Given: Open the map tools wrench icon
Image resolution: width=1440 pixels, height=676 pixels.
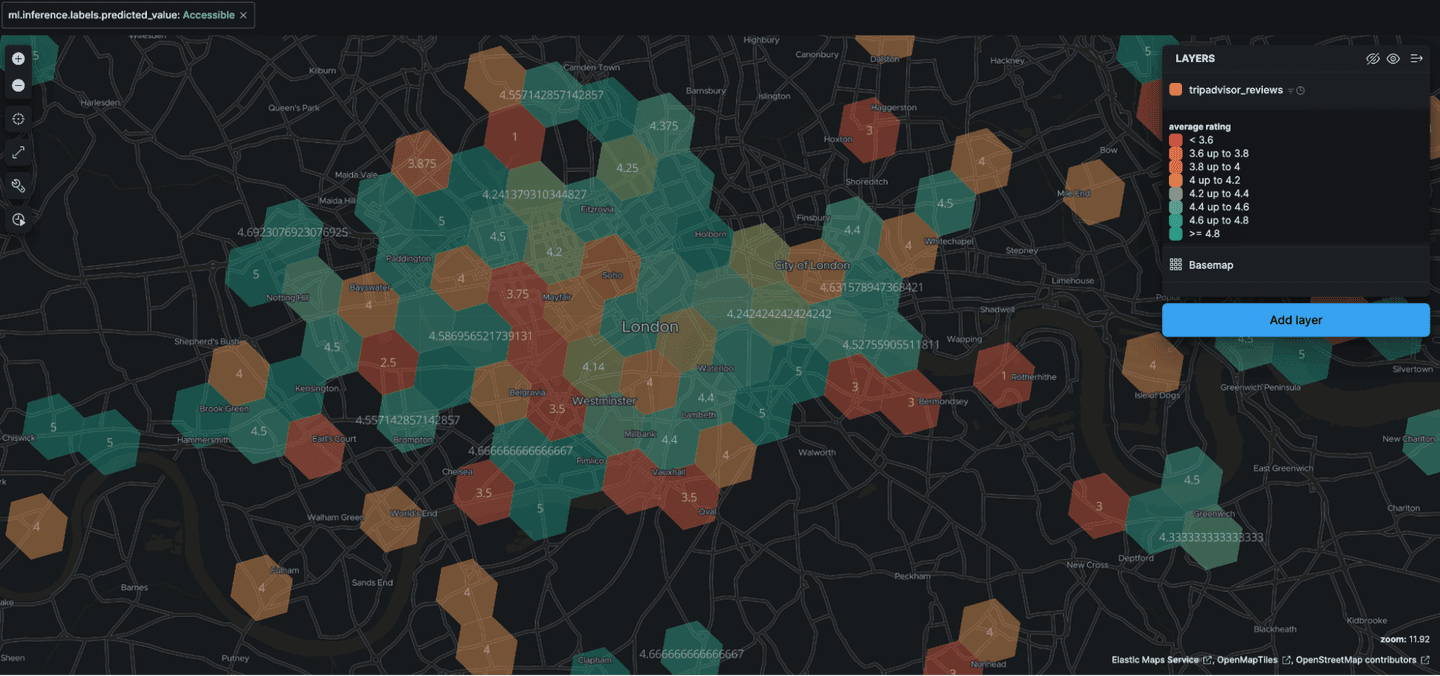Looking at the screenshot, I should (18, 185).
